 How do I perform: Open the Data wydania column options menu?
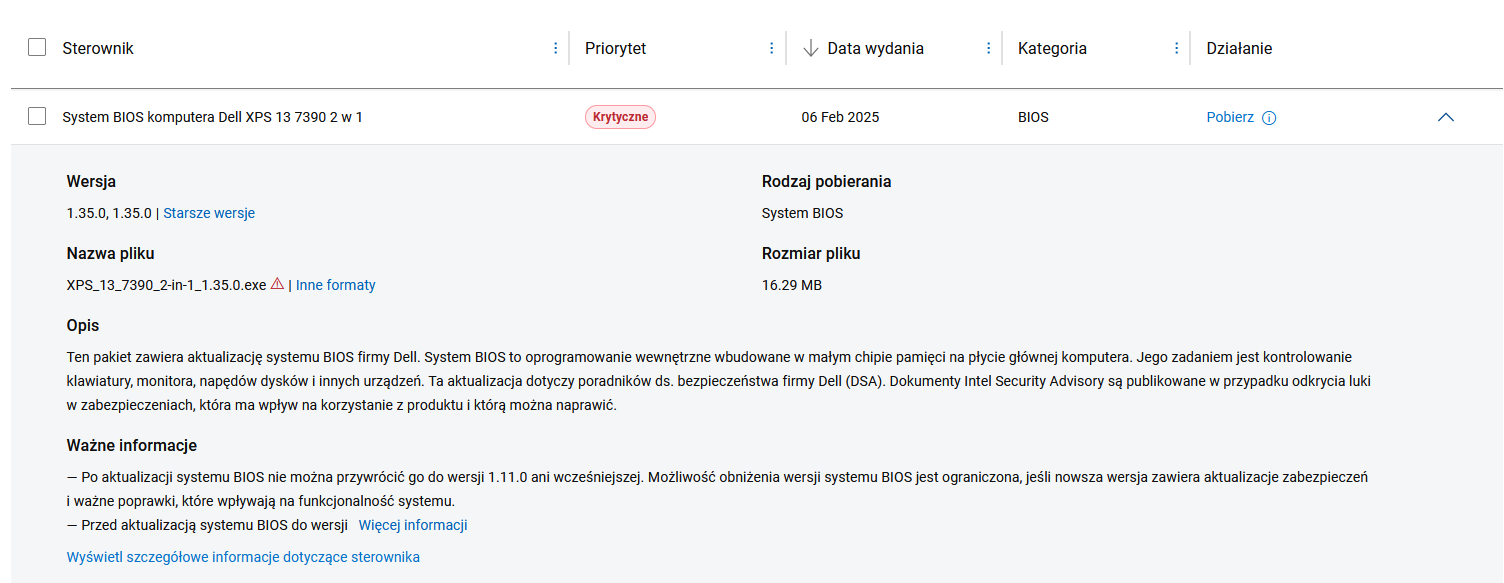tap(988, 48)
